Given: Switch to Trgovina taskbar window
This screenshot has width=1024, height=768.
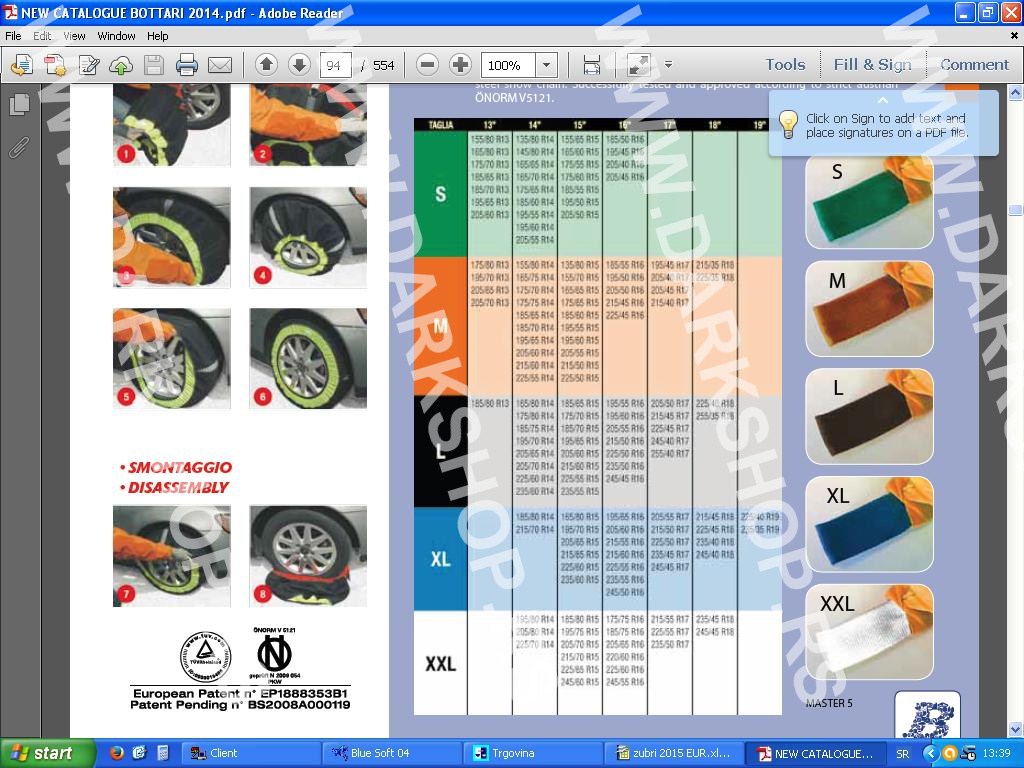Looking at the screenshot, I should (x=534, y=754).
